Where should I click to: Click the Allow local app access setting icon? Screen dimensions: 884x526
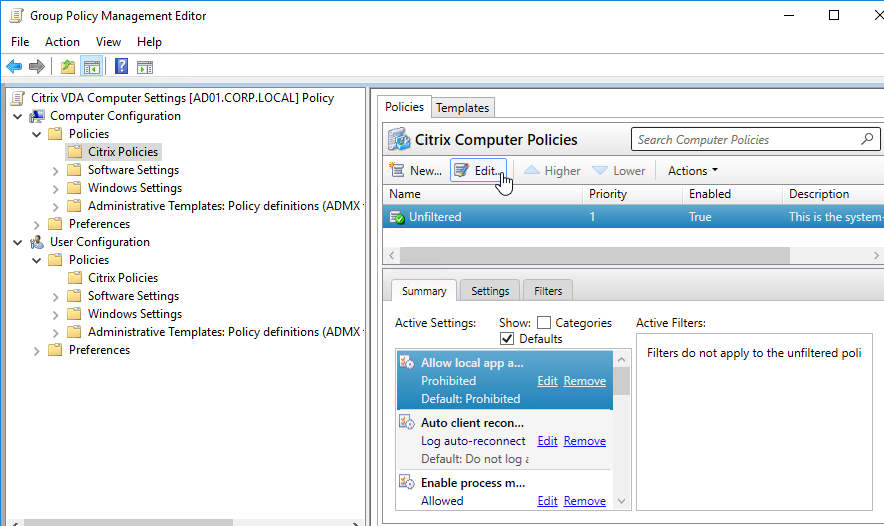point(406,362)
